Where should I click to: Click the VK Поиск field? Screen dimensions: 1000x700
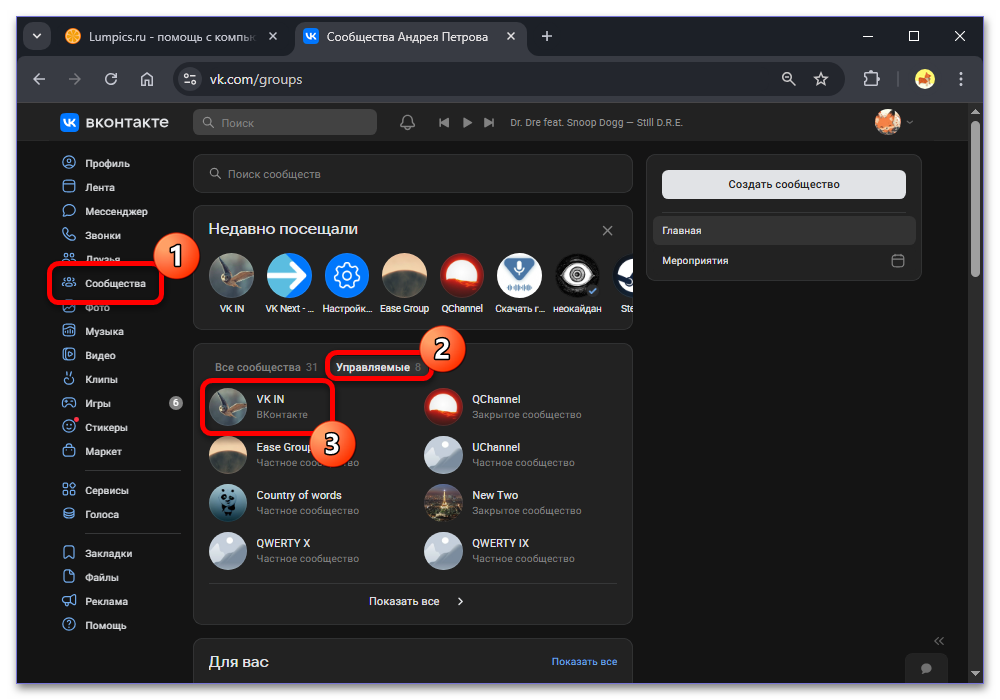(285, 122)
